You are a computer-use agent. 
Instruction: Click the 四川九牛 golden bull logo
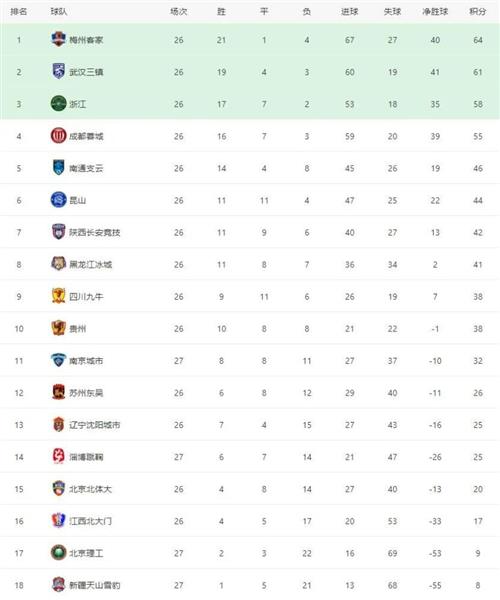[x=59, y=296]
